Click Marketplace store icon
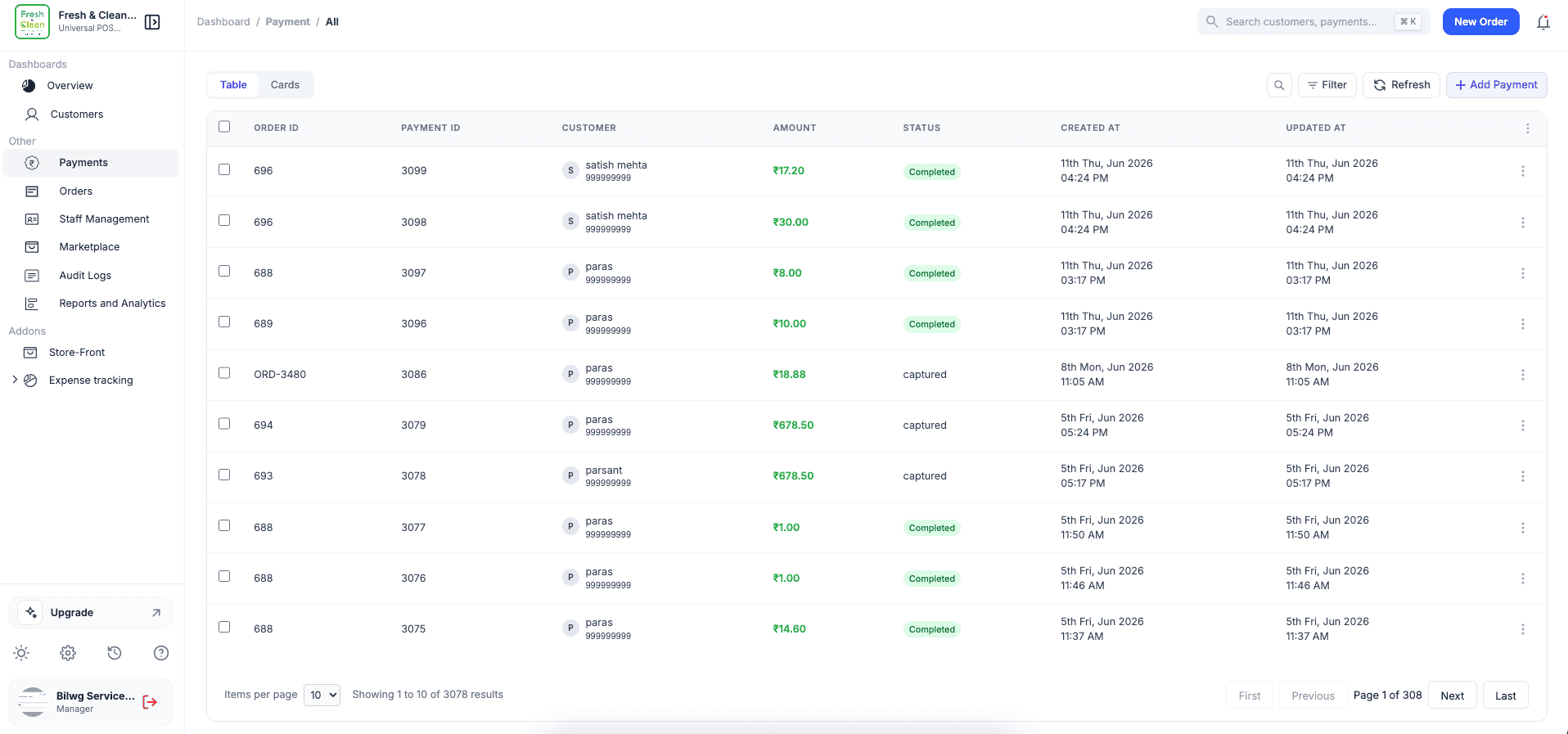1568x734 pixels. pyautogui.click(x=32, y=247)
